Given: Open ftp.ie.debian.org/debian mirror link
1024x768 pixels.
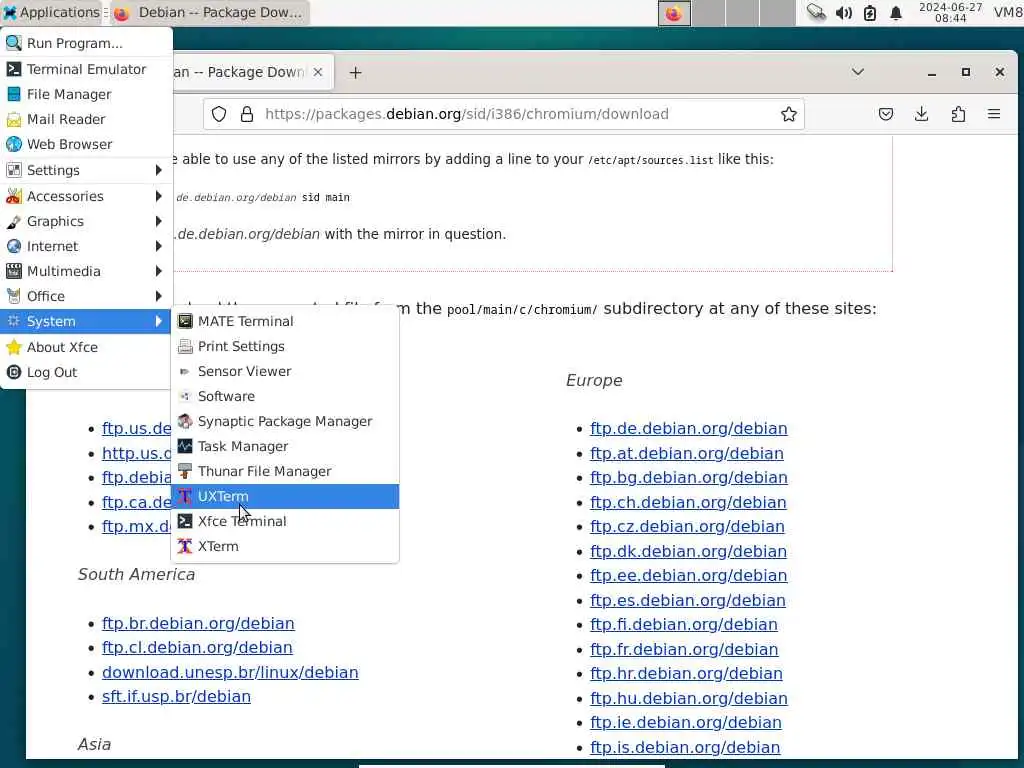Looking at the screenshot, I should (x=686, y=722).
